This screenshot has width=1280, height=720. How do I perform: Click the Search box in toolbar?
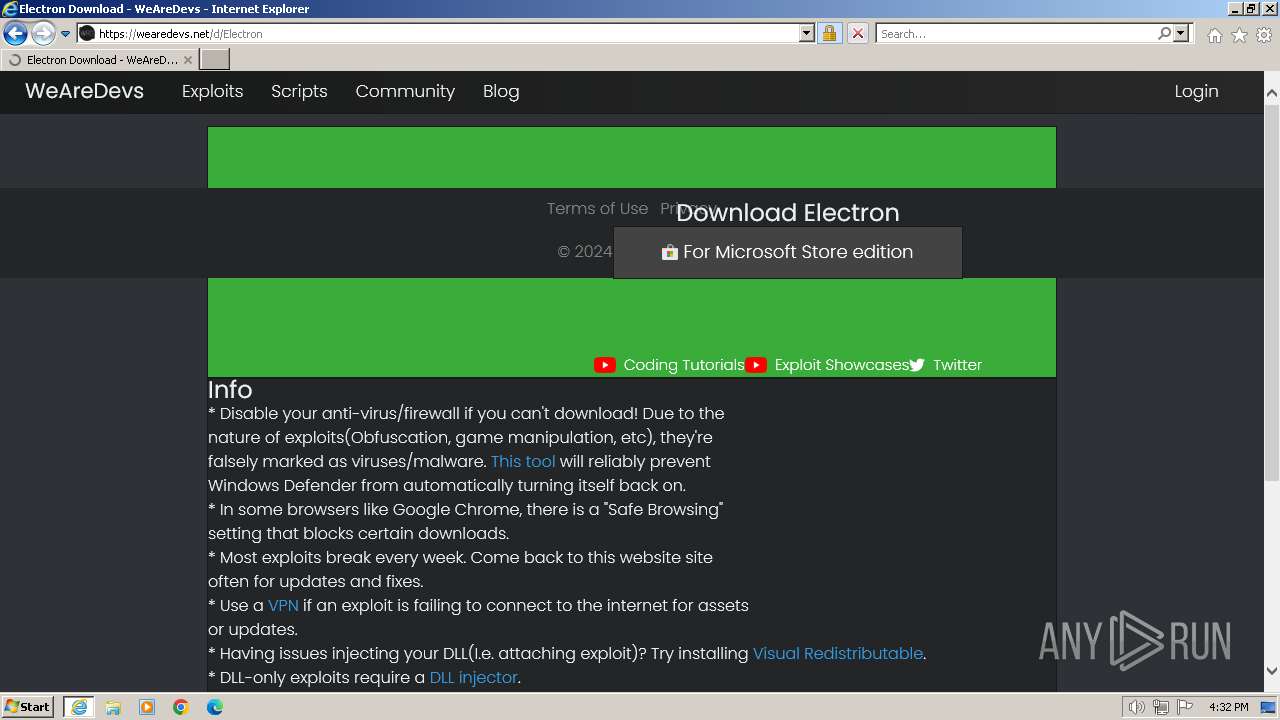pyautogui.click(x=1016, y=34)
